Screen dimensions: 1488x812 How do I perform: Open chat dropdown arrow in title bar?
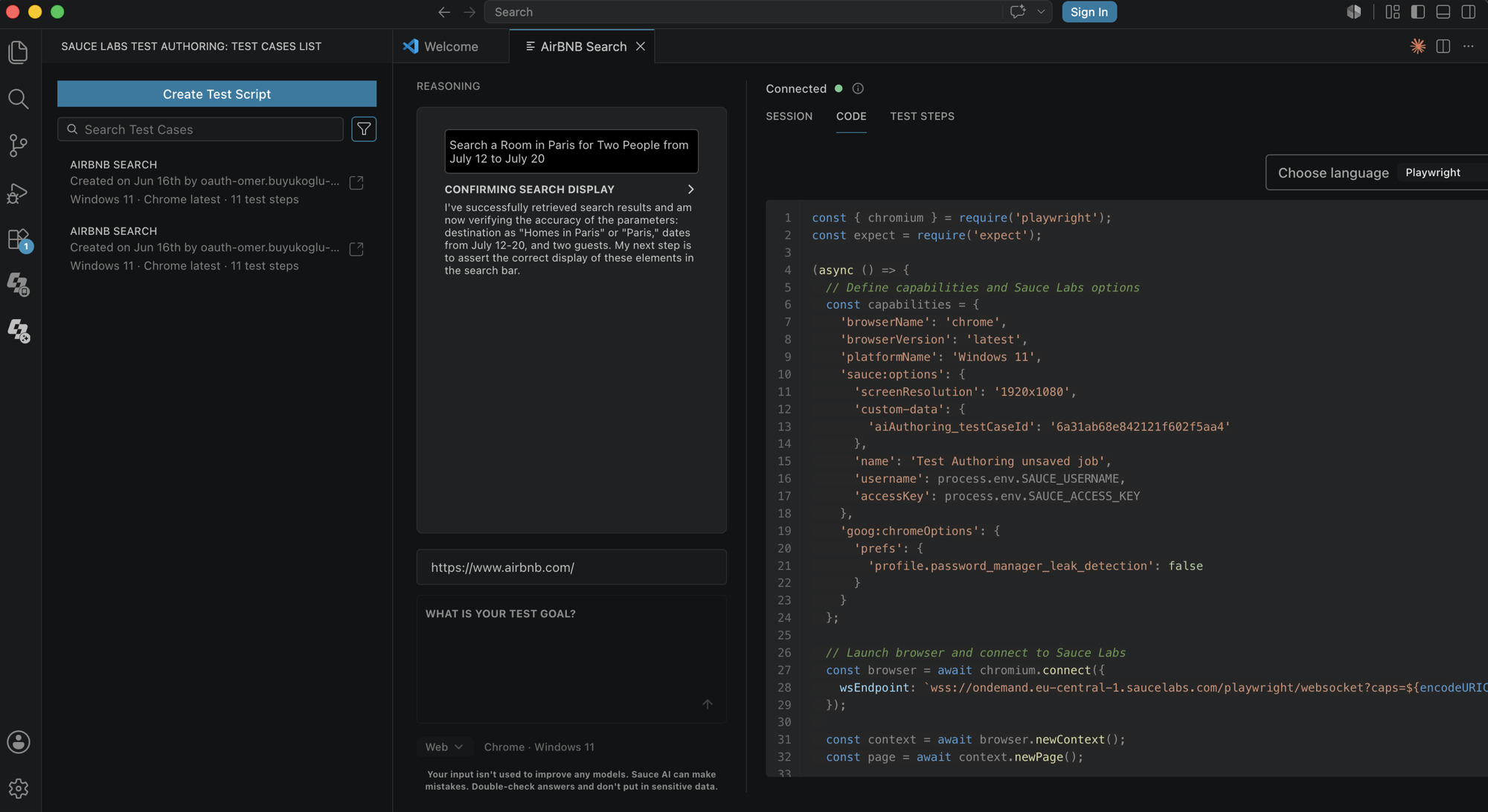1041,12
